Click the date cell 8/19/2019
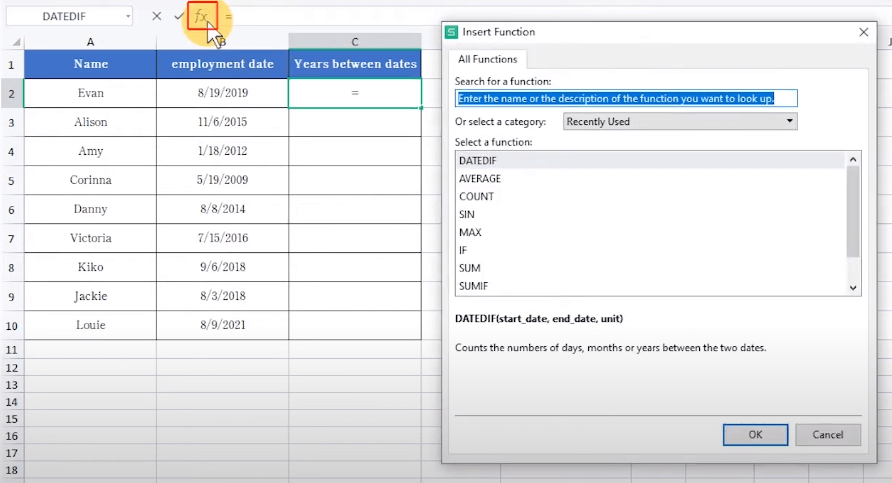The width and height of the screenshot is (892, 483). (x=222, y=93)
